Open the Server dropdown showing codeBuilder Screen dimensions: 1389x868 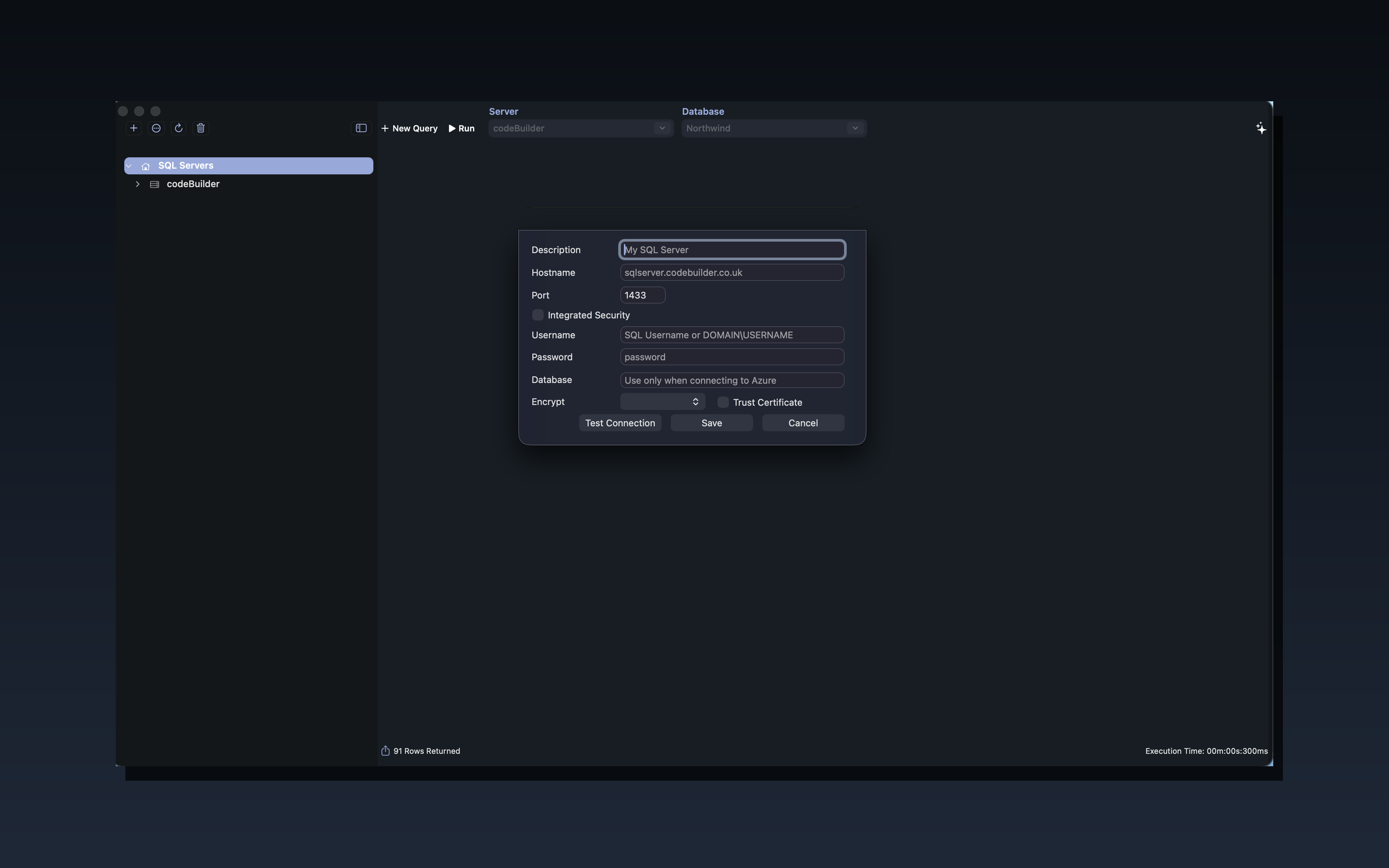[662, 128]
